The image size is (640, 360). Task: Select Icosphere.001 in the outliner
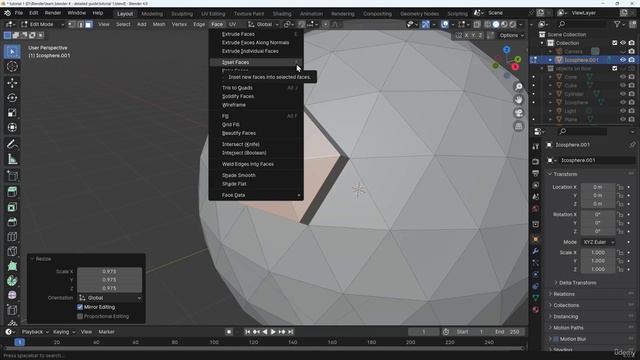[x=581, y=60]
